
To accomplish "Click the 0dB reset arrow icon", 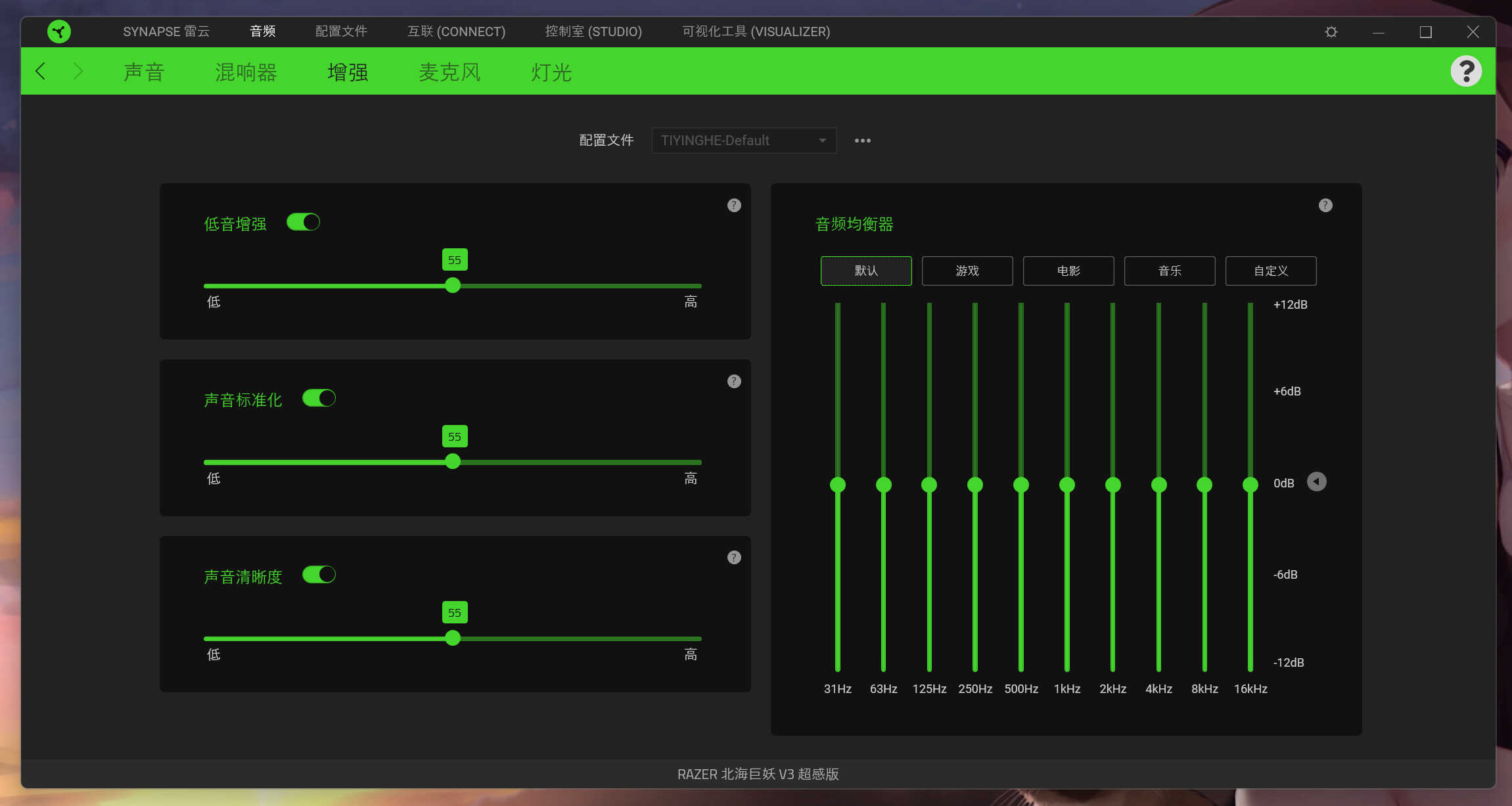I will [1316, 481].
